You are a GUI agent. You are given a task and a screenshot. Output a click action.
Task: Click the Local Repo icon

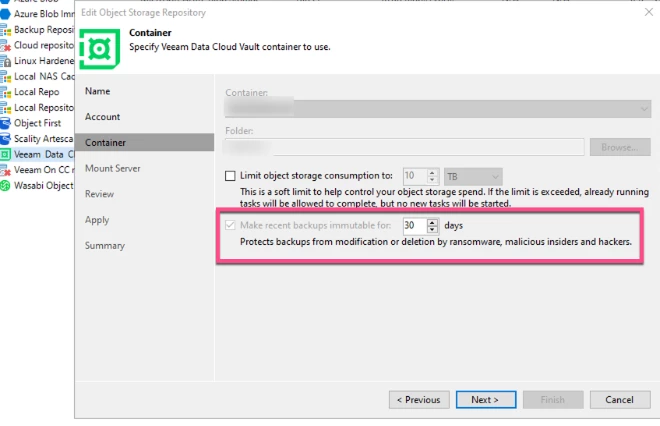[5, 92]
